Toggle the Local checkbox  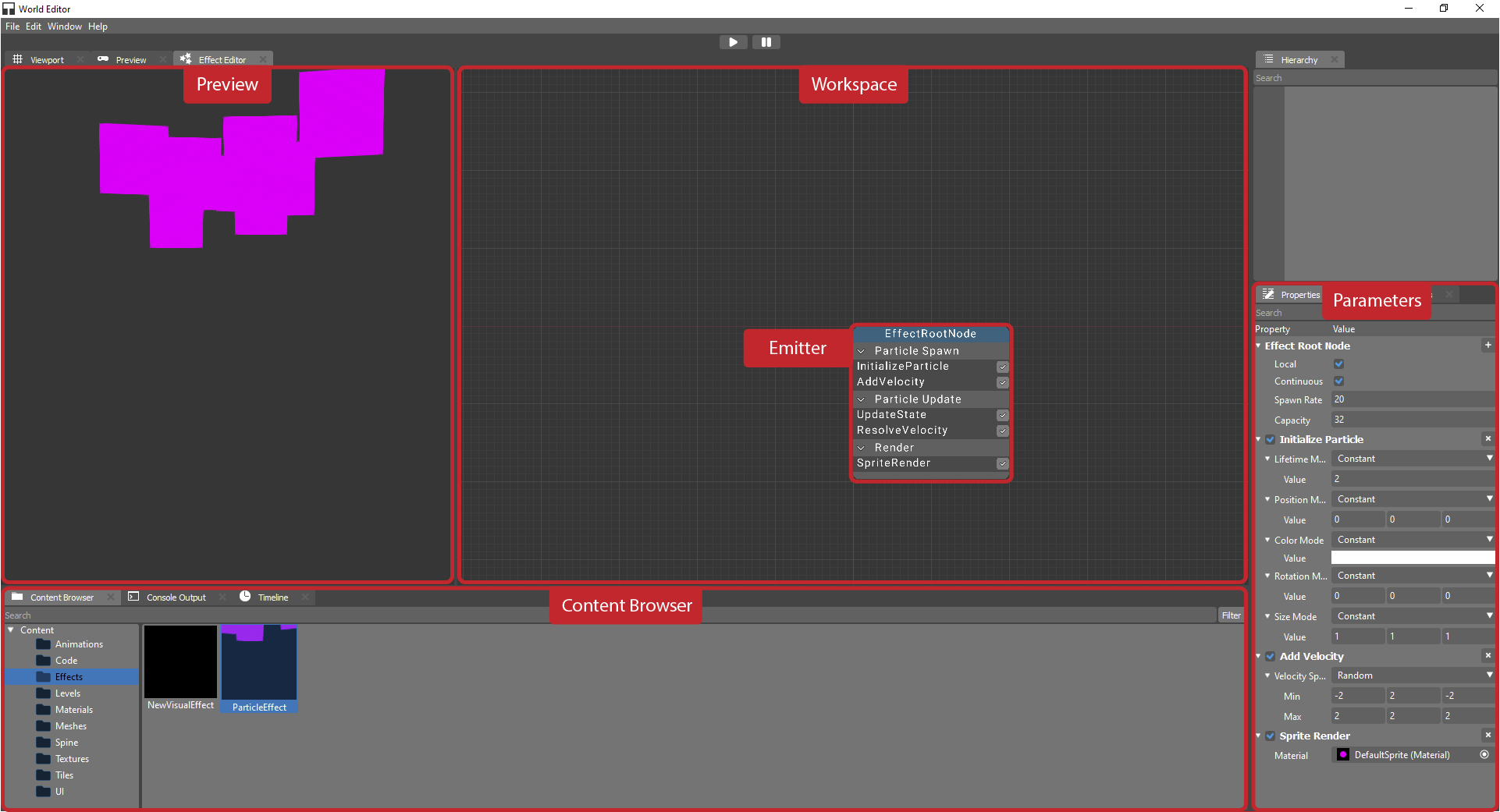pos(1339,364)
